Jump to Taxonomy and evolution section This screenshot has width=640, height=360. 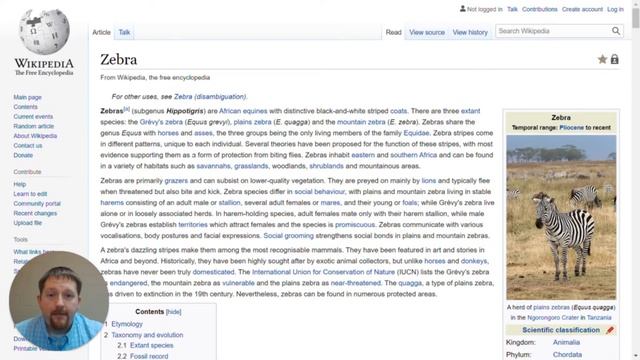point(147,335)
